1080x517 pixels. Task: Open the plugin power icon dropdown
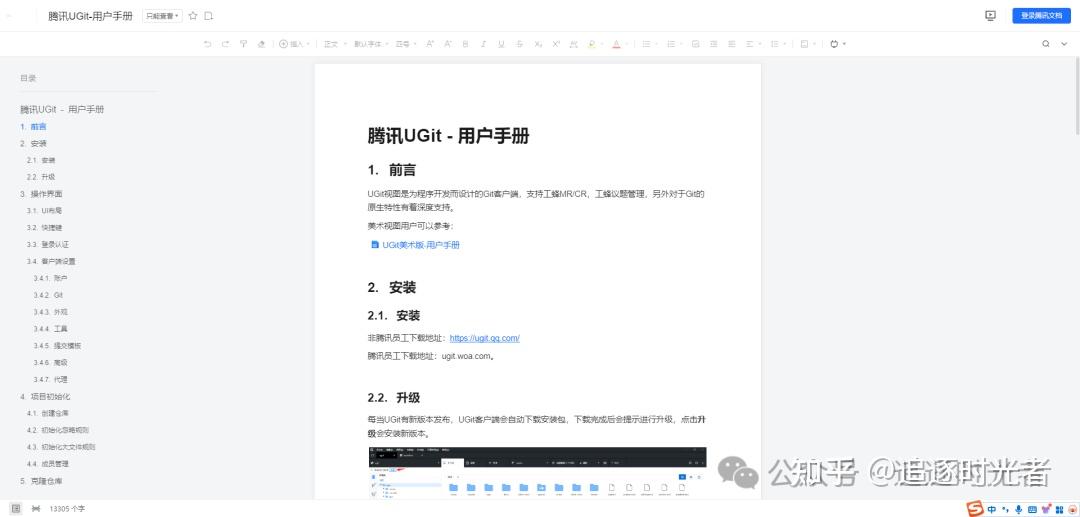(x=838, y=44)
